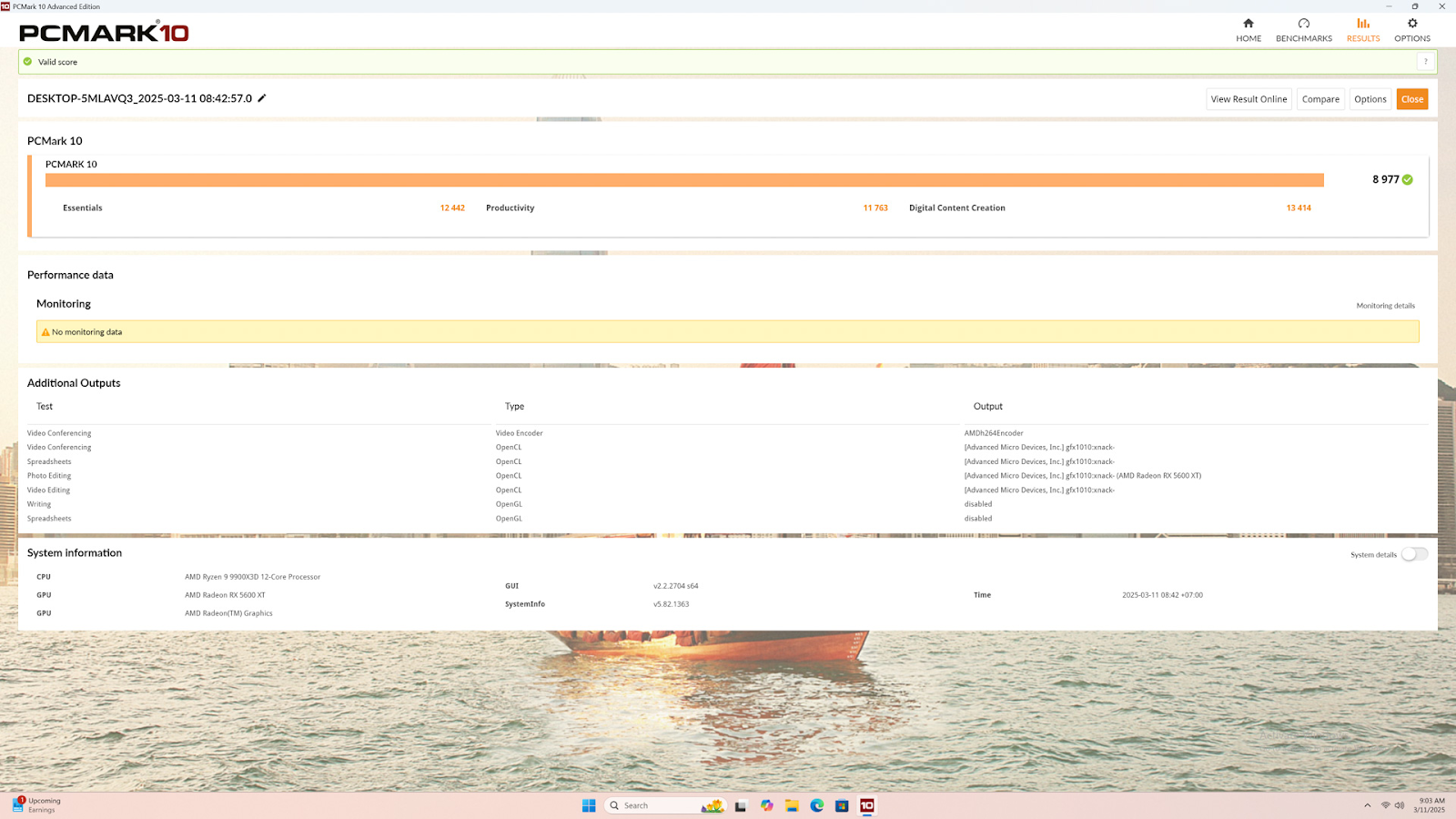Select Digital Content Creation score 13 414
Viewport: 1456px width, 819px height.
(1299, 207)
